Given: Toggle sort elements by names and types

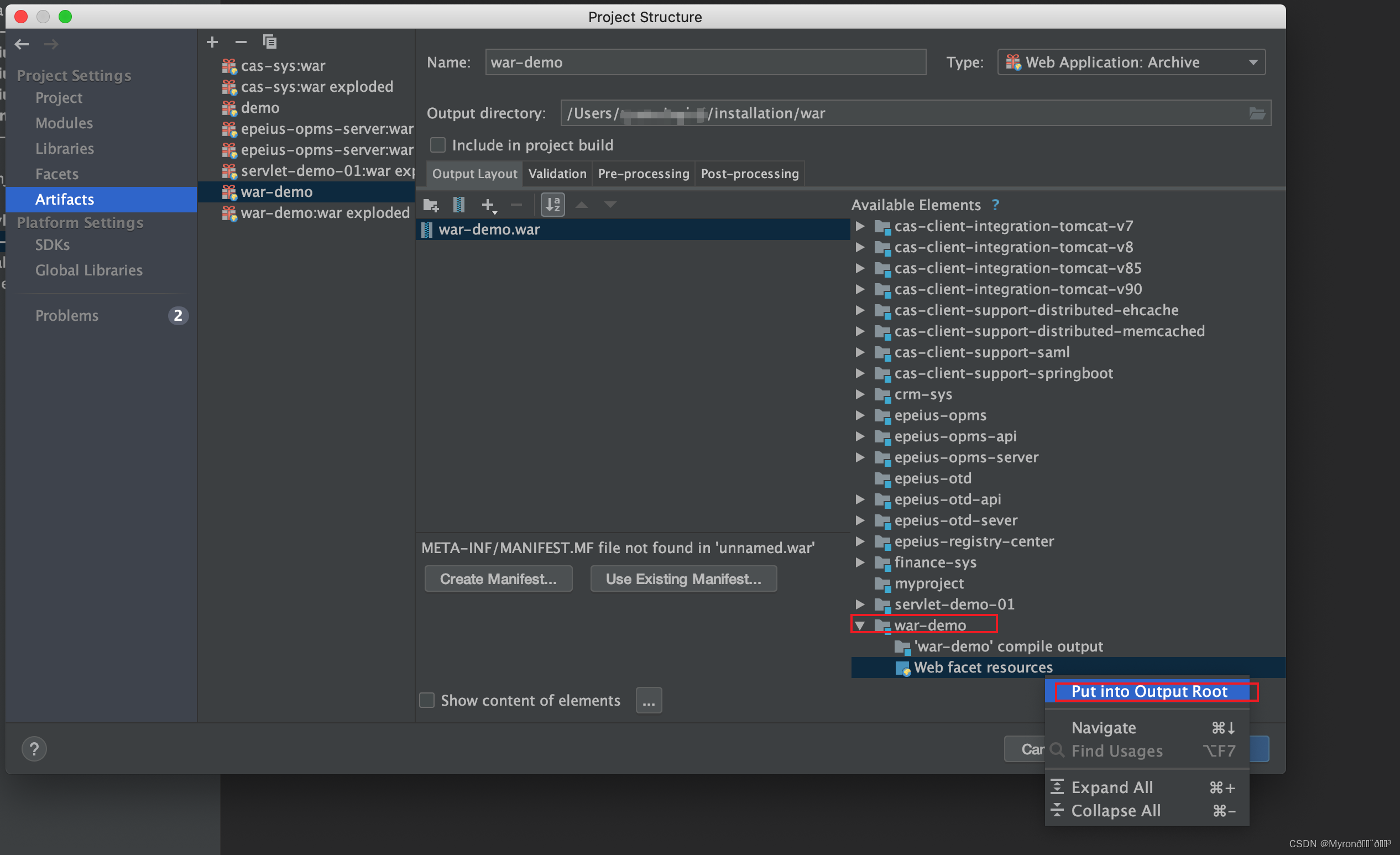Looking at the screenshot, I should pyautogui.click(x=552, y=205).
